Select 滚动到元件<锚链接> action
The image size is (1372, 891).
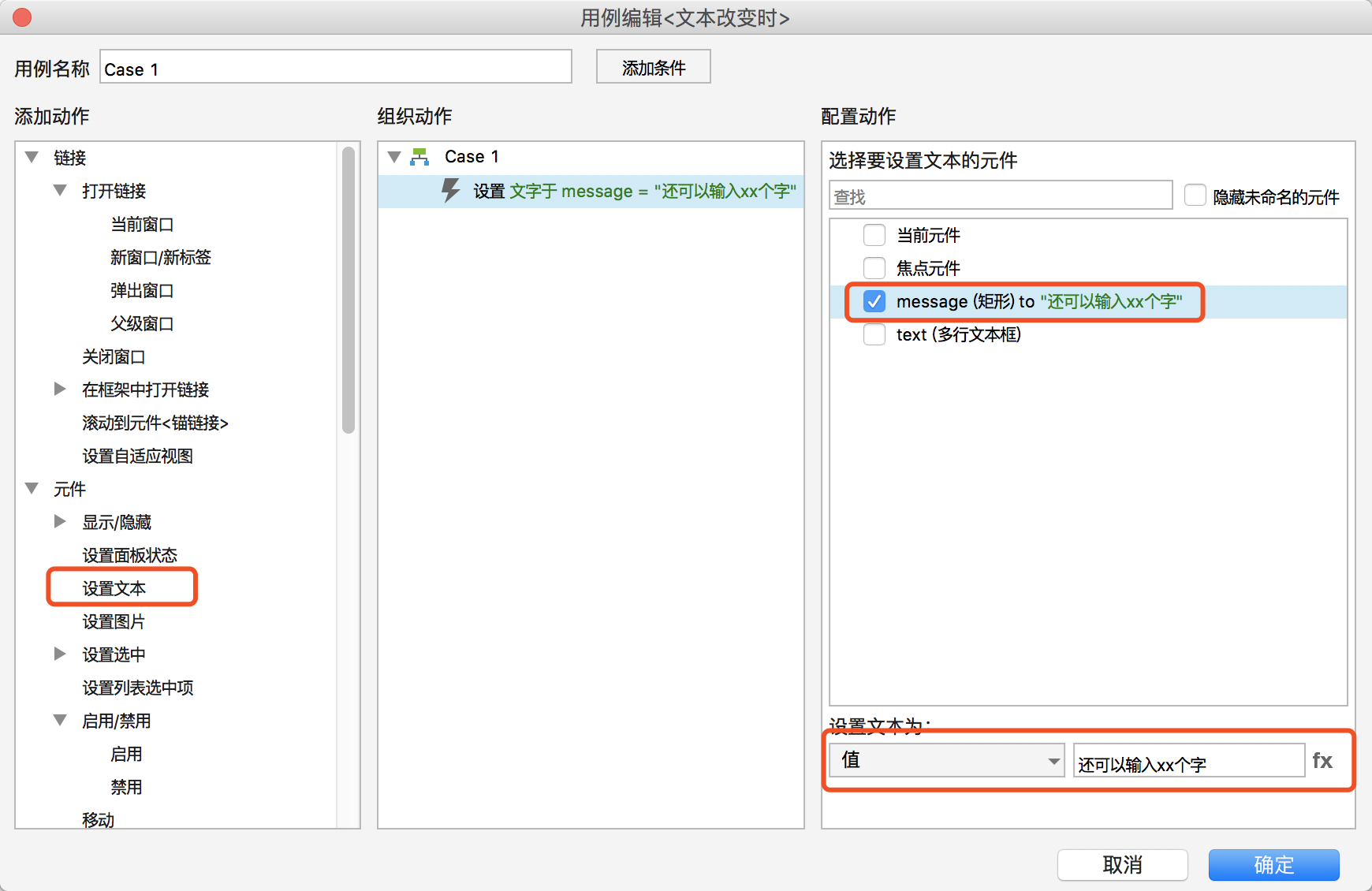pyautogui.click(x=155, y=423)
